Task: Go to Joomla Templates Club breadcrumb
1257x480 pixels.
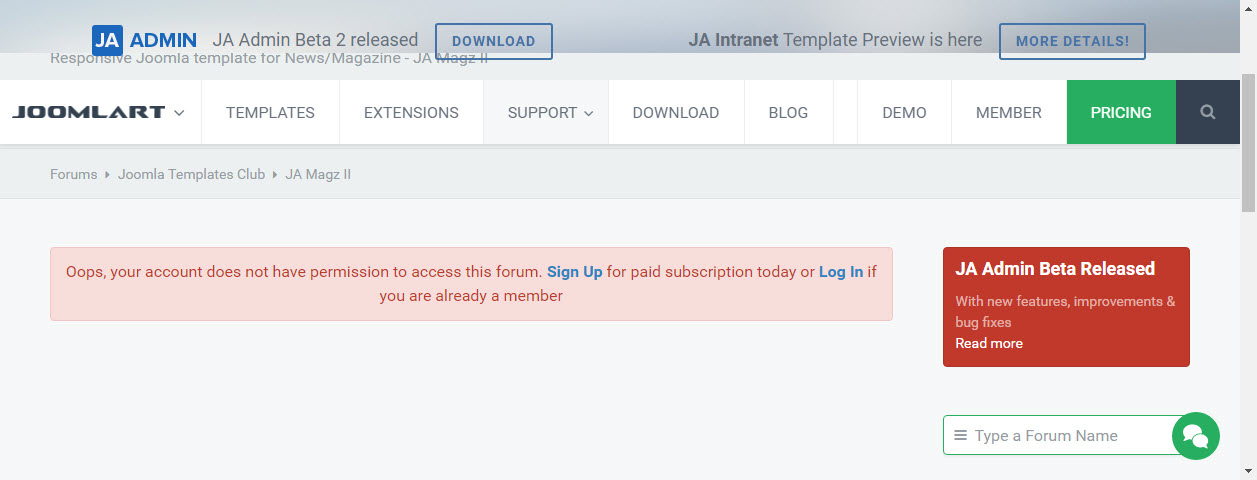Action: [191, 174]
